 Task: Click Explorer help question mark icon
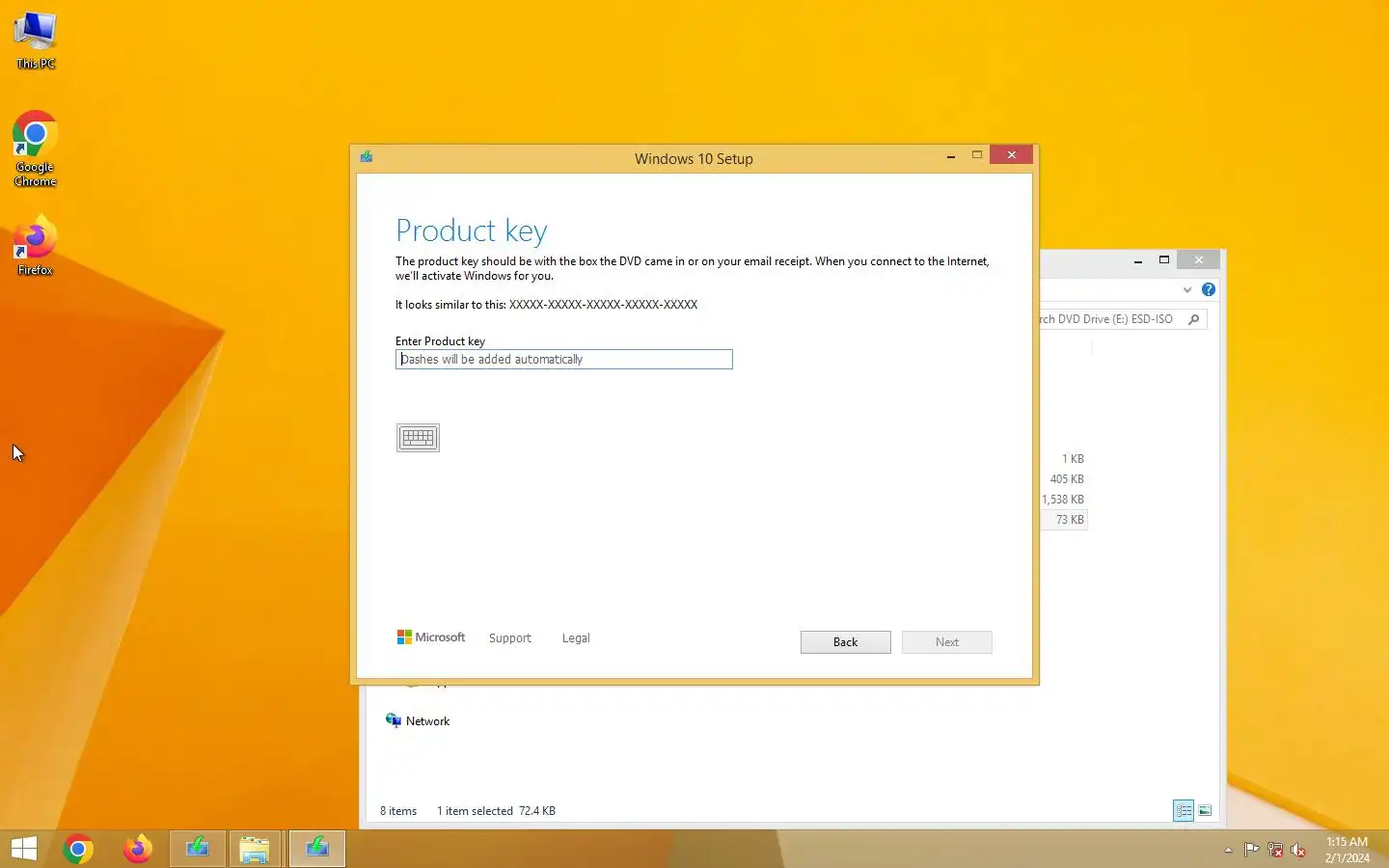[1209, 289]
